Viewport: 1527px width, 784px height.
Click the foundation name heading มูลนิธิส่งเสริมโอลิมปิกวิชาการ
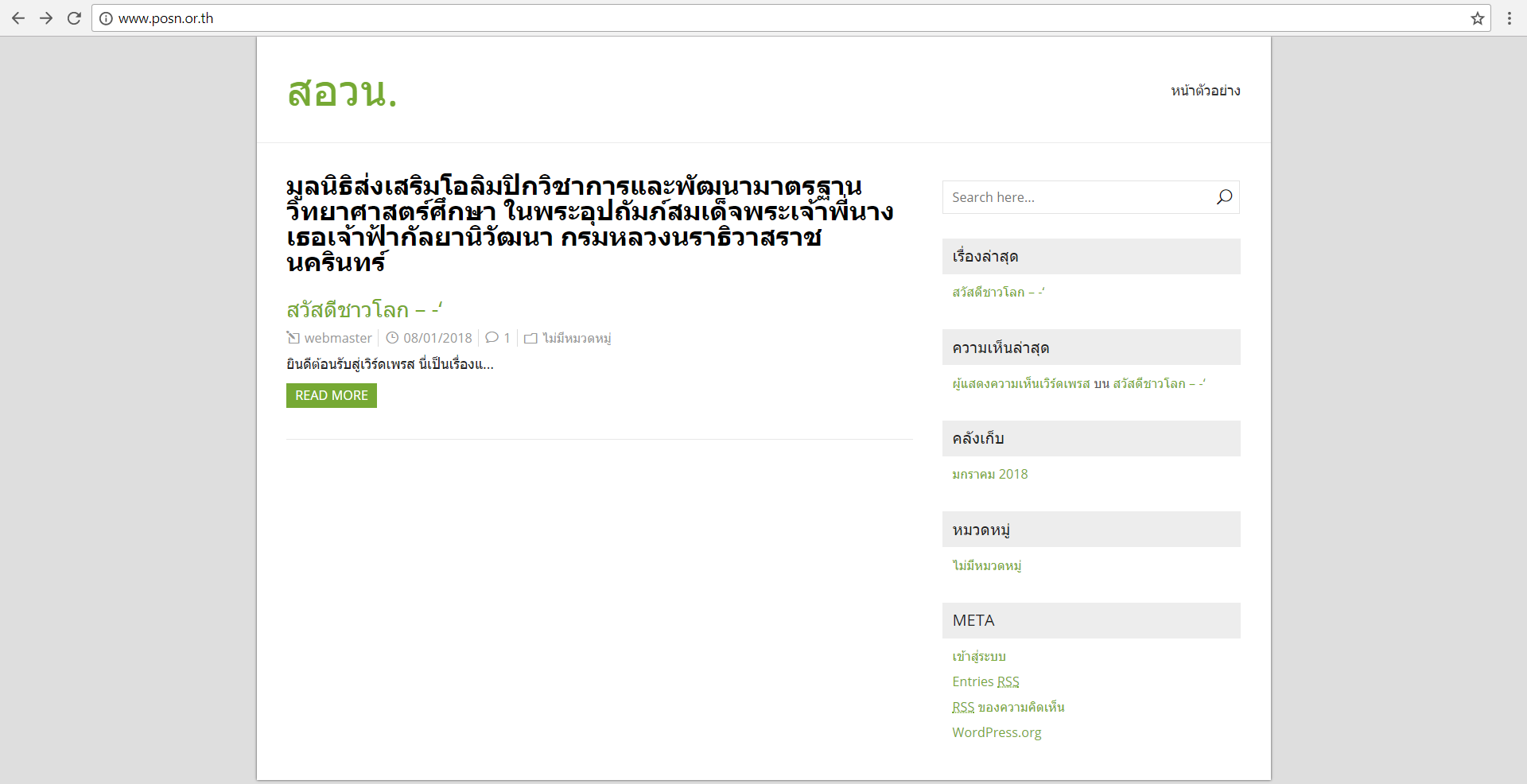point(589,224)
